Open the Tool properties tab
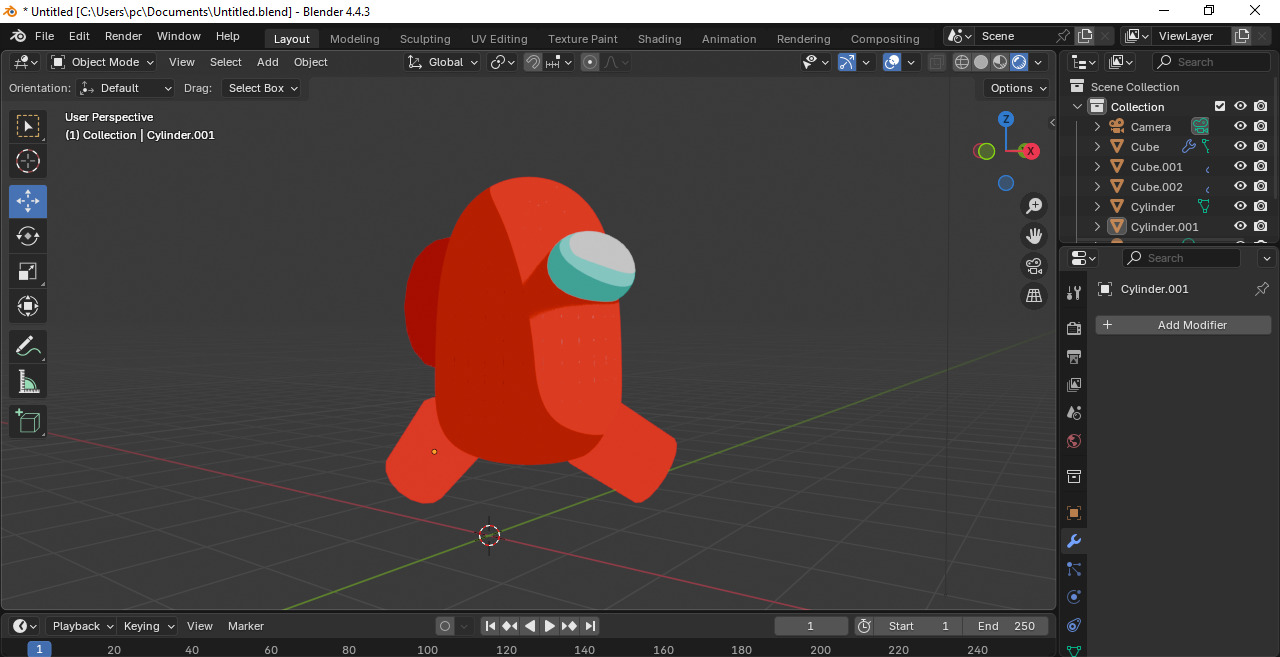The height and width of the screenshot is (657, 1280). pyautogui.click(x=1074, y=293)
